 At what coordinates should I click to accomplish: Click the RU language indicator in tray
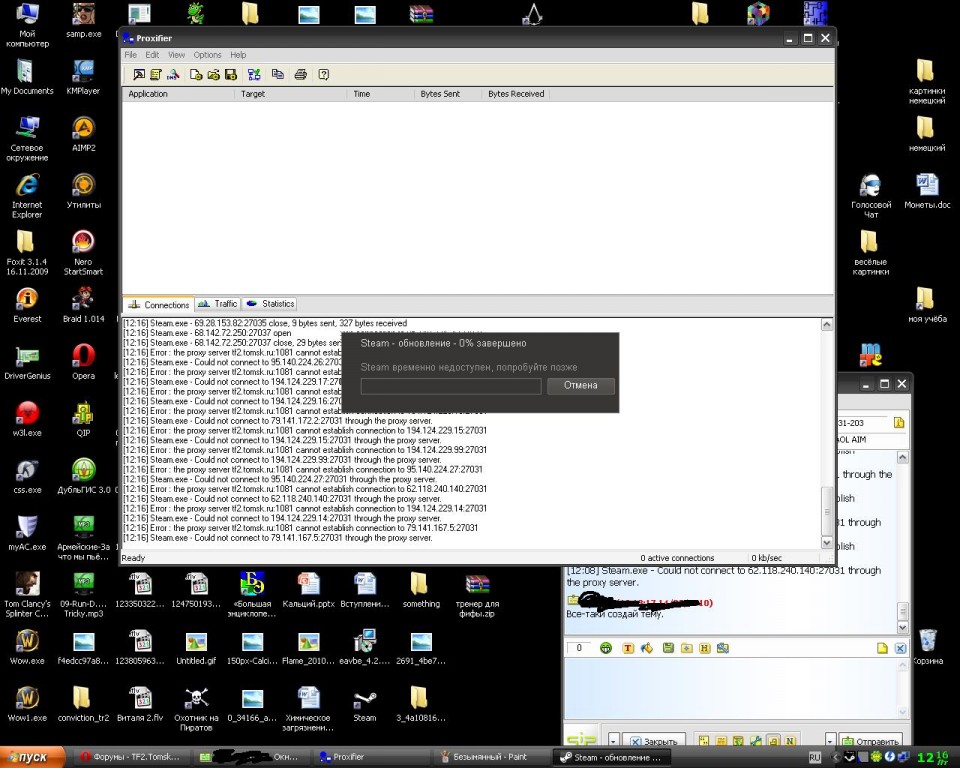click(814, 758)
